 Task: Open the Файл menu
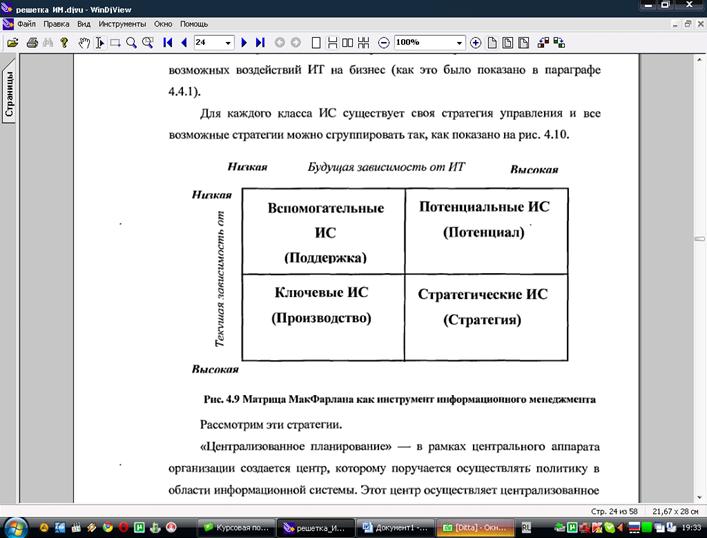pyautogui.click(x=26, y=22)
